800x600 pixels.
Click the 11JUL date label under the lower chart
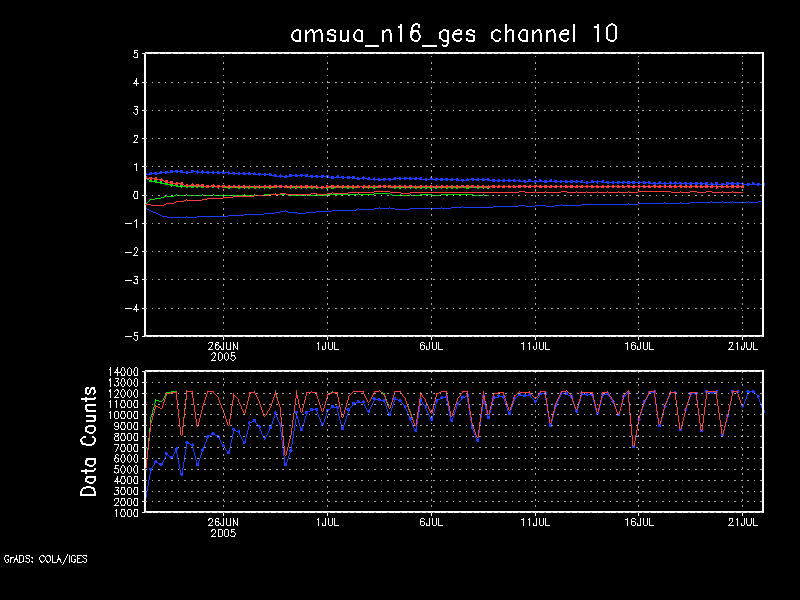click(x=536, y=522)
